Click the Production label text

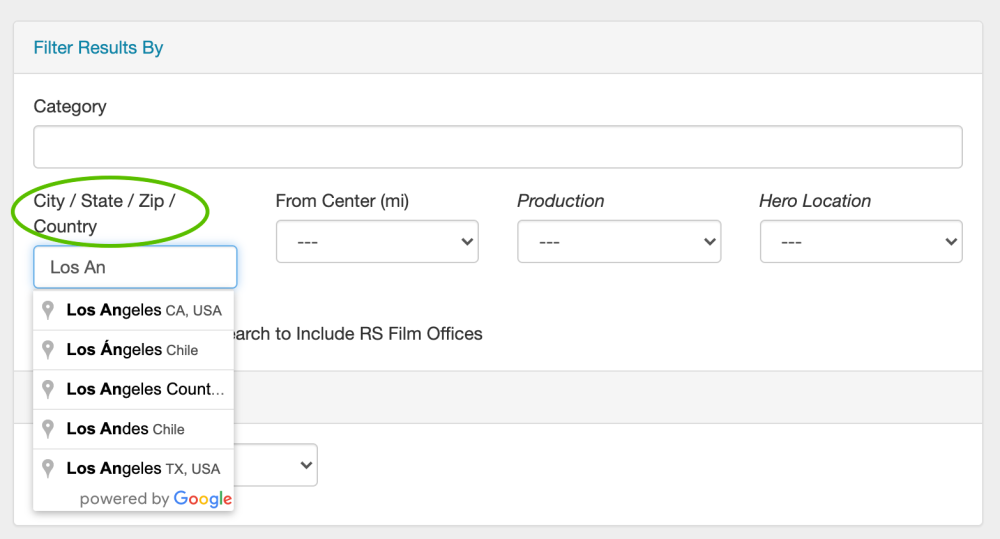(560, 201)
